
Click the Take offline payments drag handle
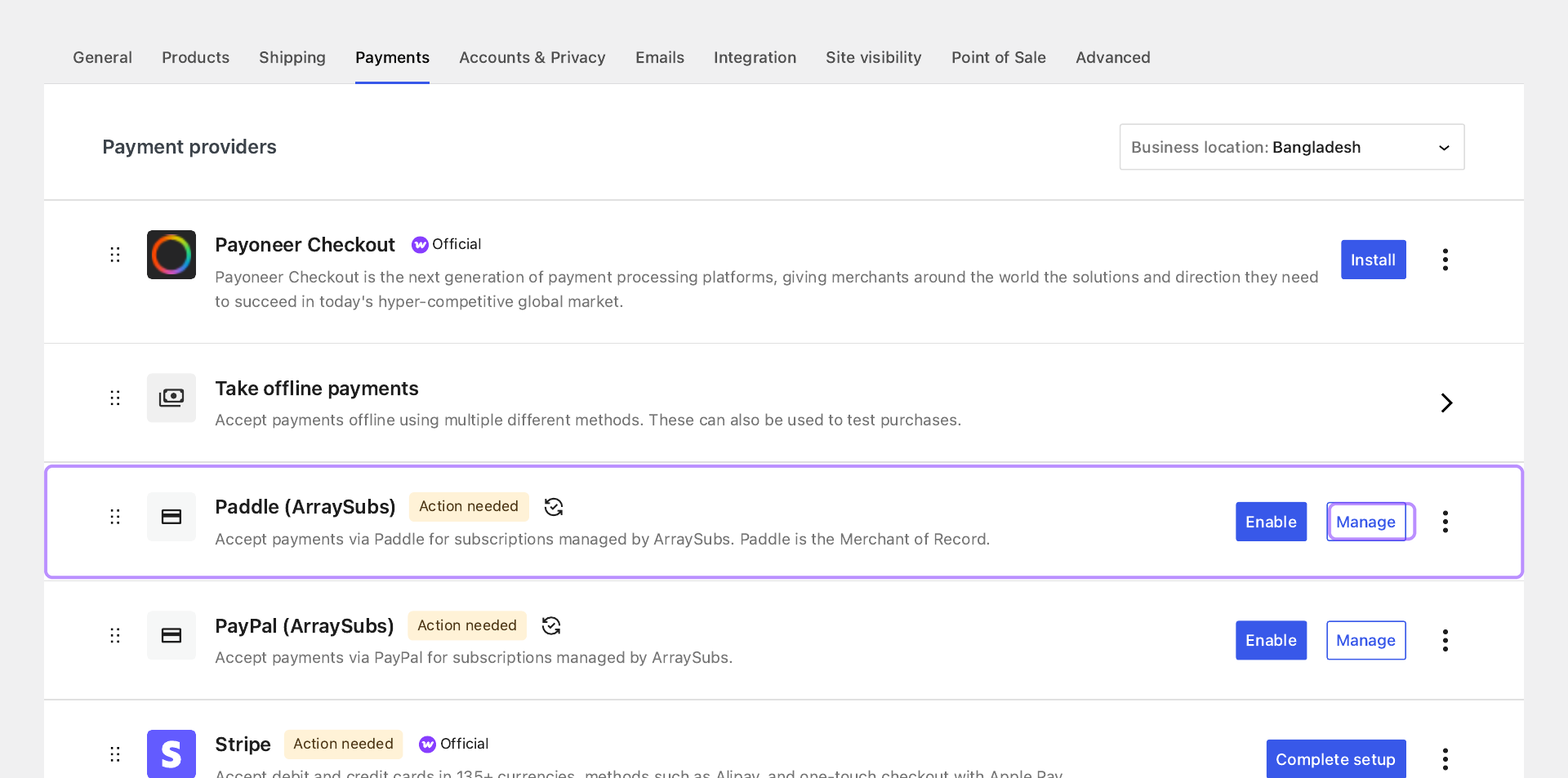coord(115,398)
